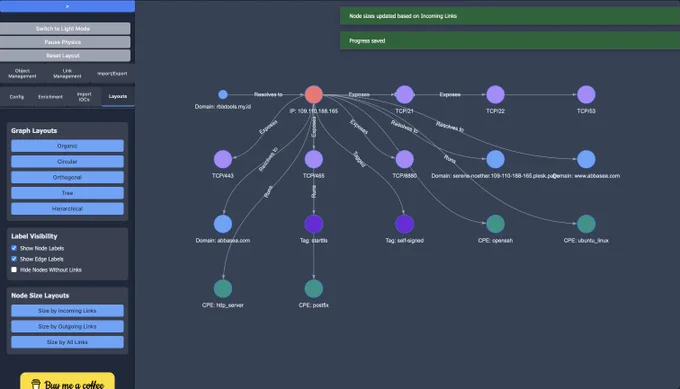Image resolution: width=680 pixels, height=389 pixels.
Task: Select the serene-noether plesk domain node
Action: click(495, 159)
